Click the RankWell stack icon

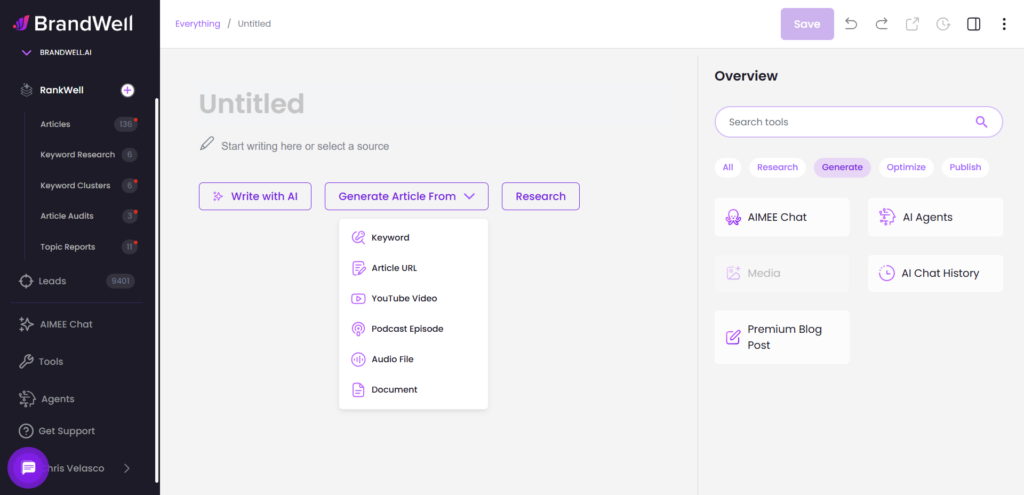26,90
